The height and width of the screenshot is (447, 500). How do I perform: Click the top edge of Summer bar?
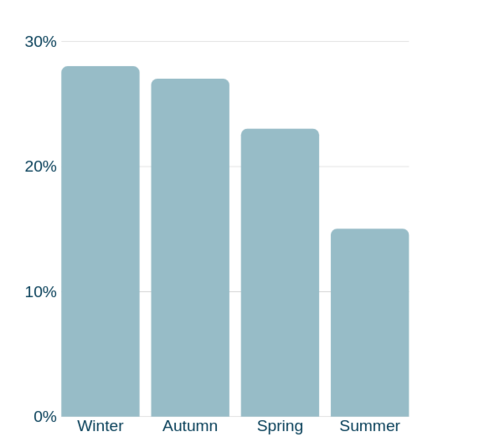(370, 229)
